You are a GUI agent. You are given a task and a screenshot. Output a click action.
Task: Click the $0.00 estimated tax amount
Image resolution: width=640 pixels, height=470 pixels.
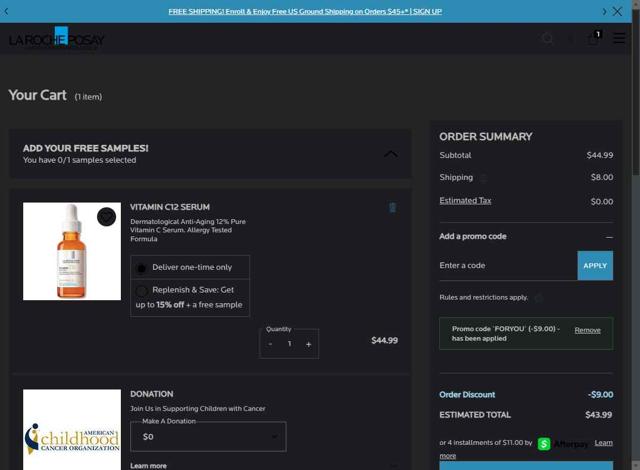click(602, 202)
